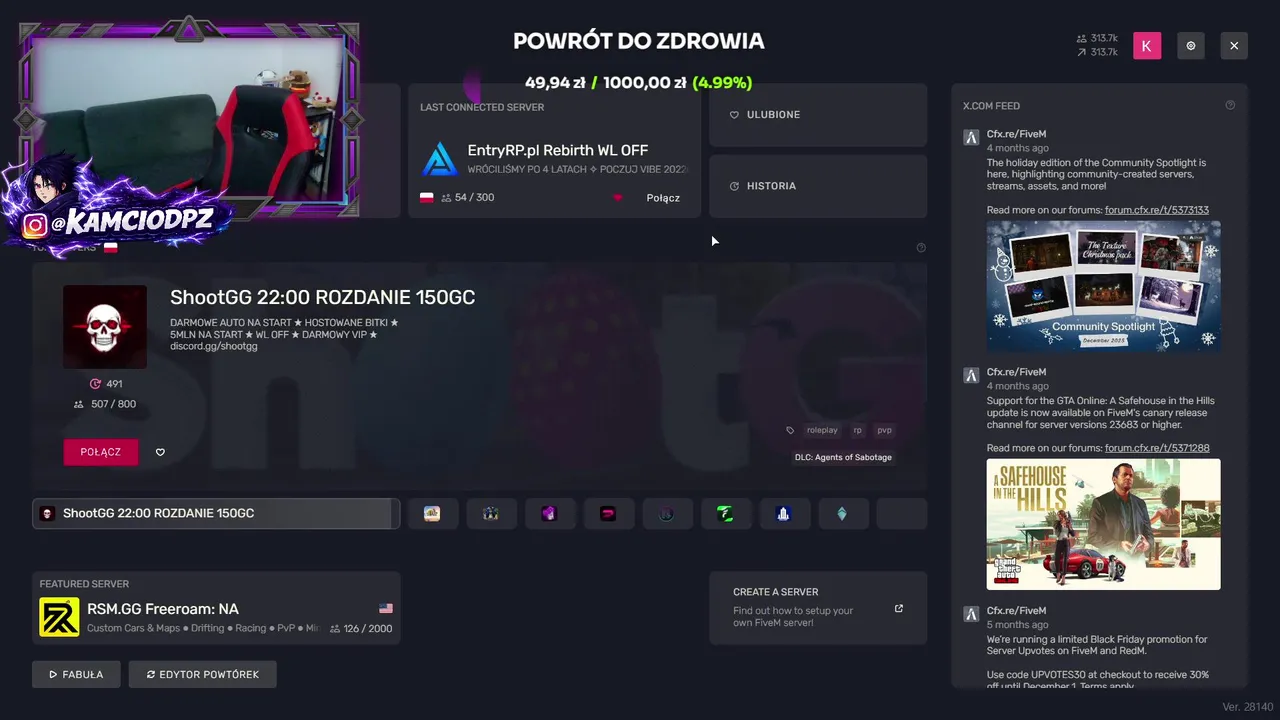Select the roleplay tag
The image size is (1280, 720).
pos(822,430)
